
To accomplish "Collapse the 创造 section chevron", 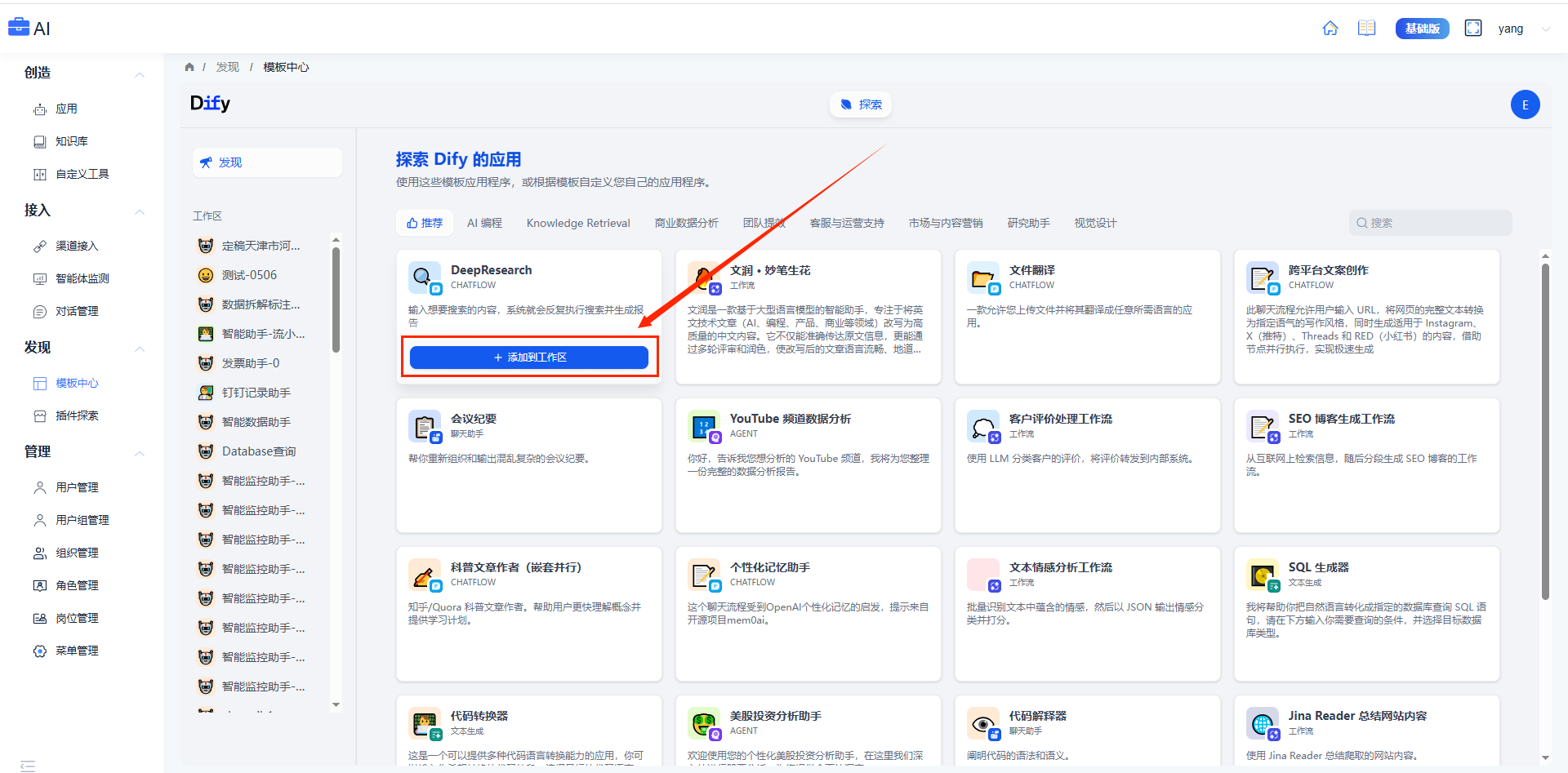I will click(x=140, y=74).
